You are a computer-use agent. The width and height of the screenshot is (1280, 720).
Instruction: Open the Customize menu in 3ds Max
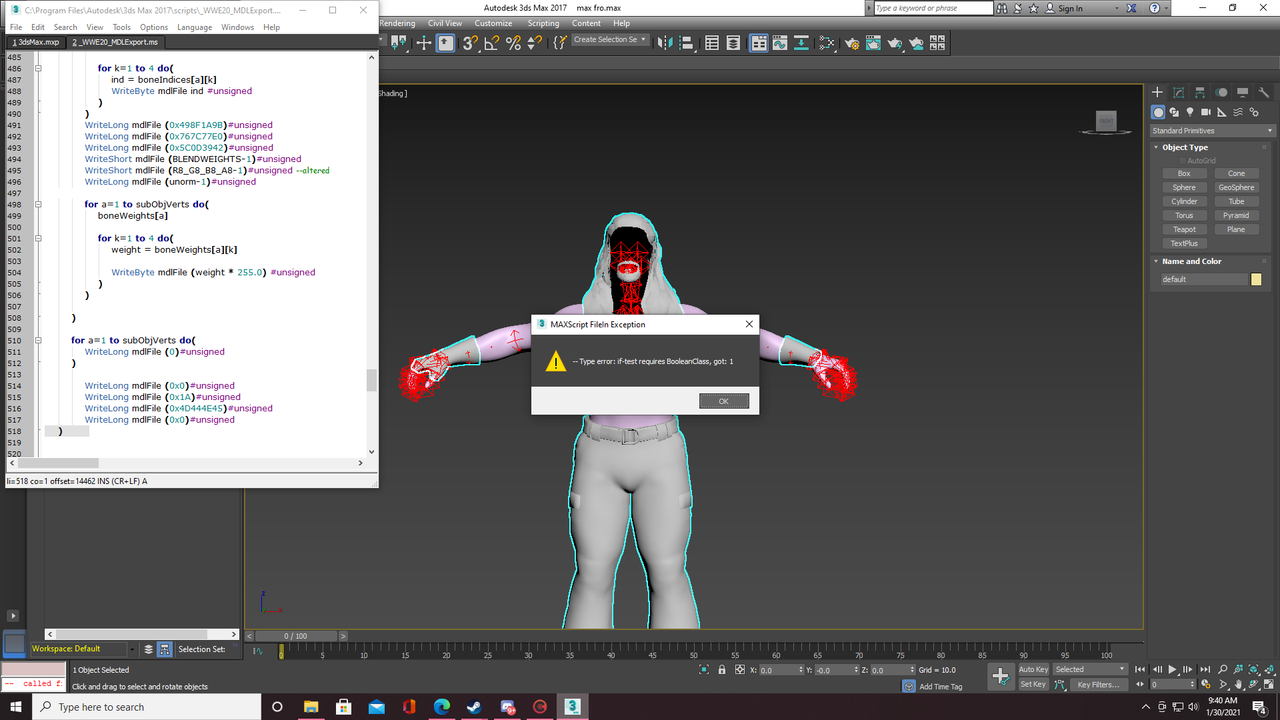(493, 23)
